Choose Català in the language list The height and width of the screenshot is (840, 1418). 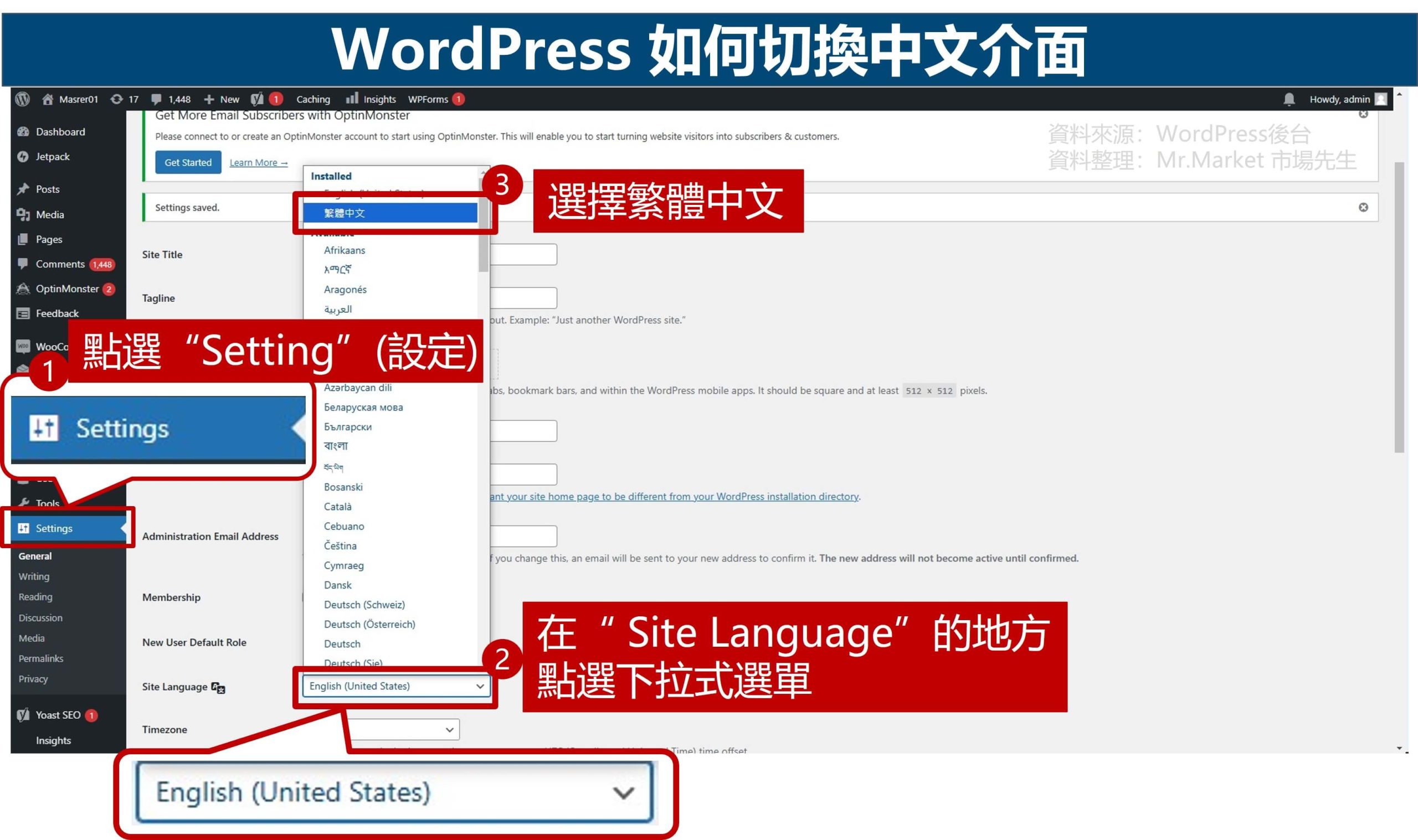pos(337,507)
